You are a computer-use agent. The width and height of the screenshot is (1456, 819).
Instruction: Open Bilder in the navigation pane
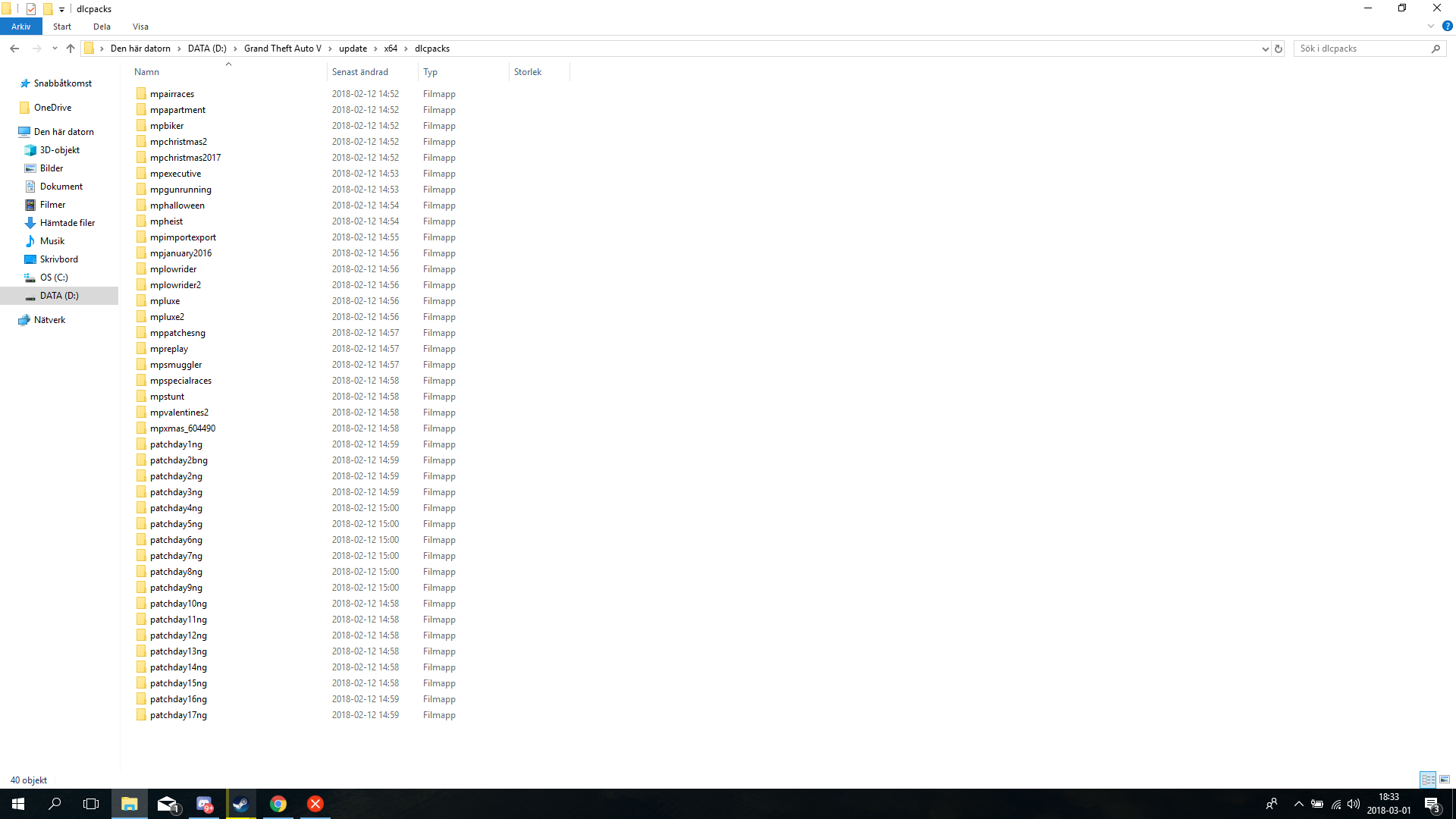(x=52, y=168)
